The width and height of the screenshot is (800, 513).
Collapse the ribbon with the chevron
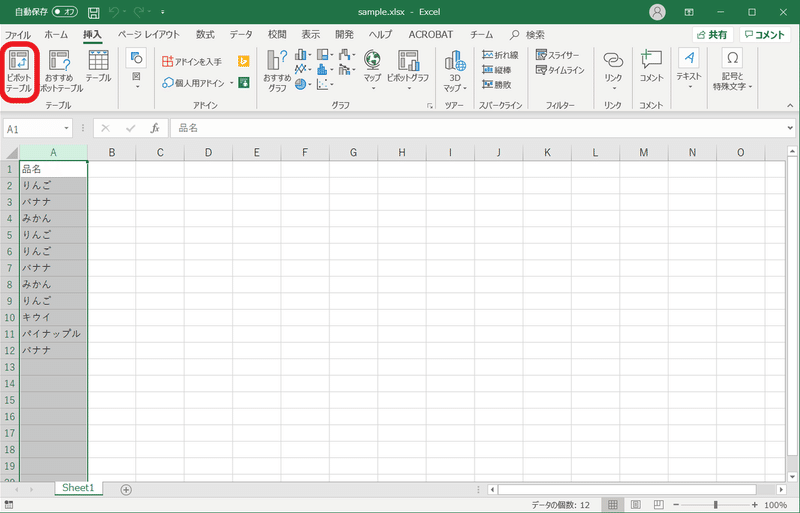(790, 106)
